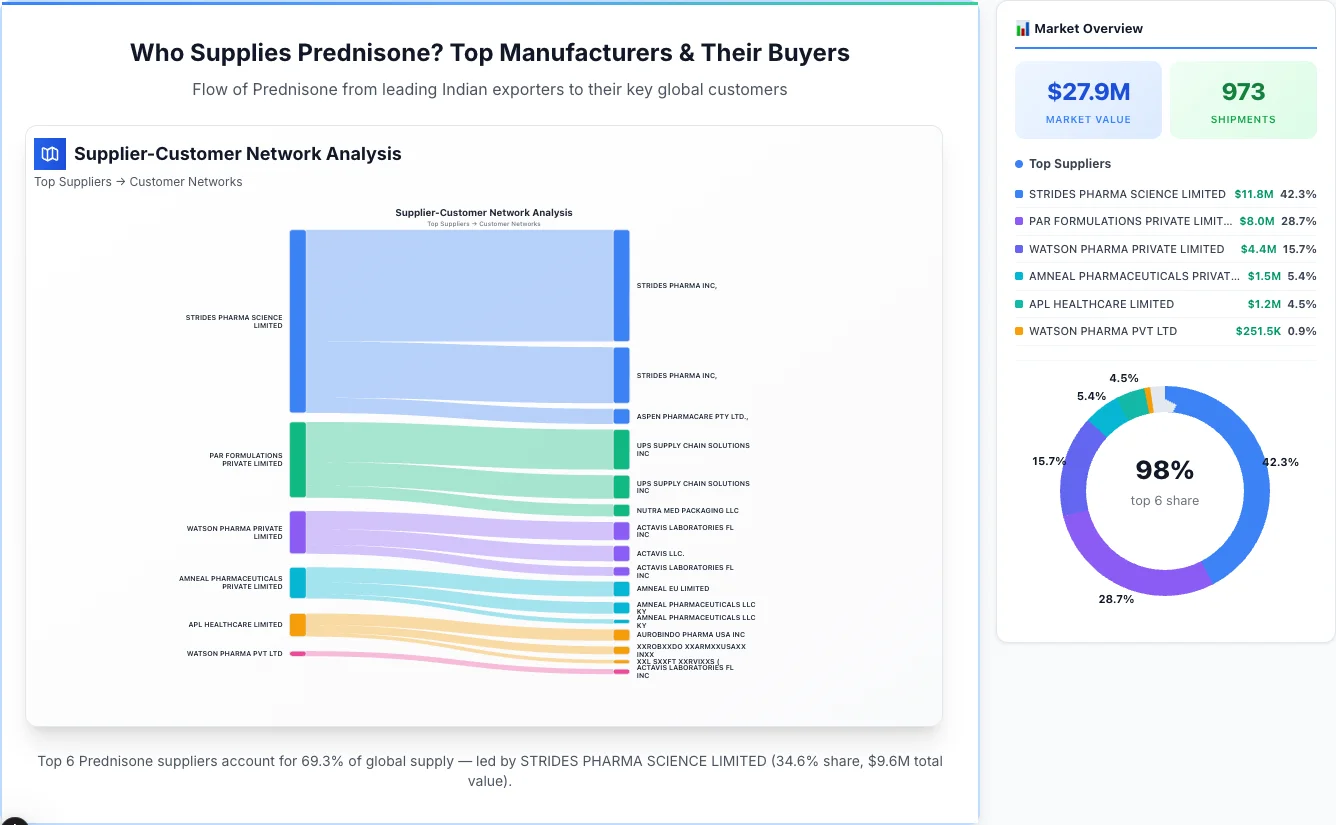The image size is (1336, 825).
Task: Click the orange marker beside WATSON PHARMA PVT LTD
Action: 1019,331
